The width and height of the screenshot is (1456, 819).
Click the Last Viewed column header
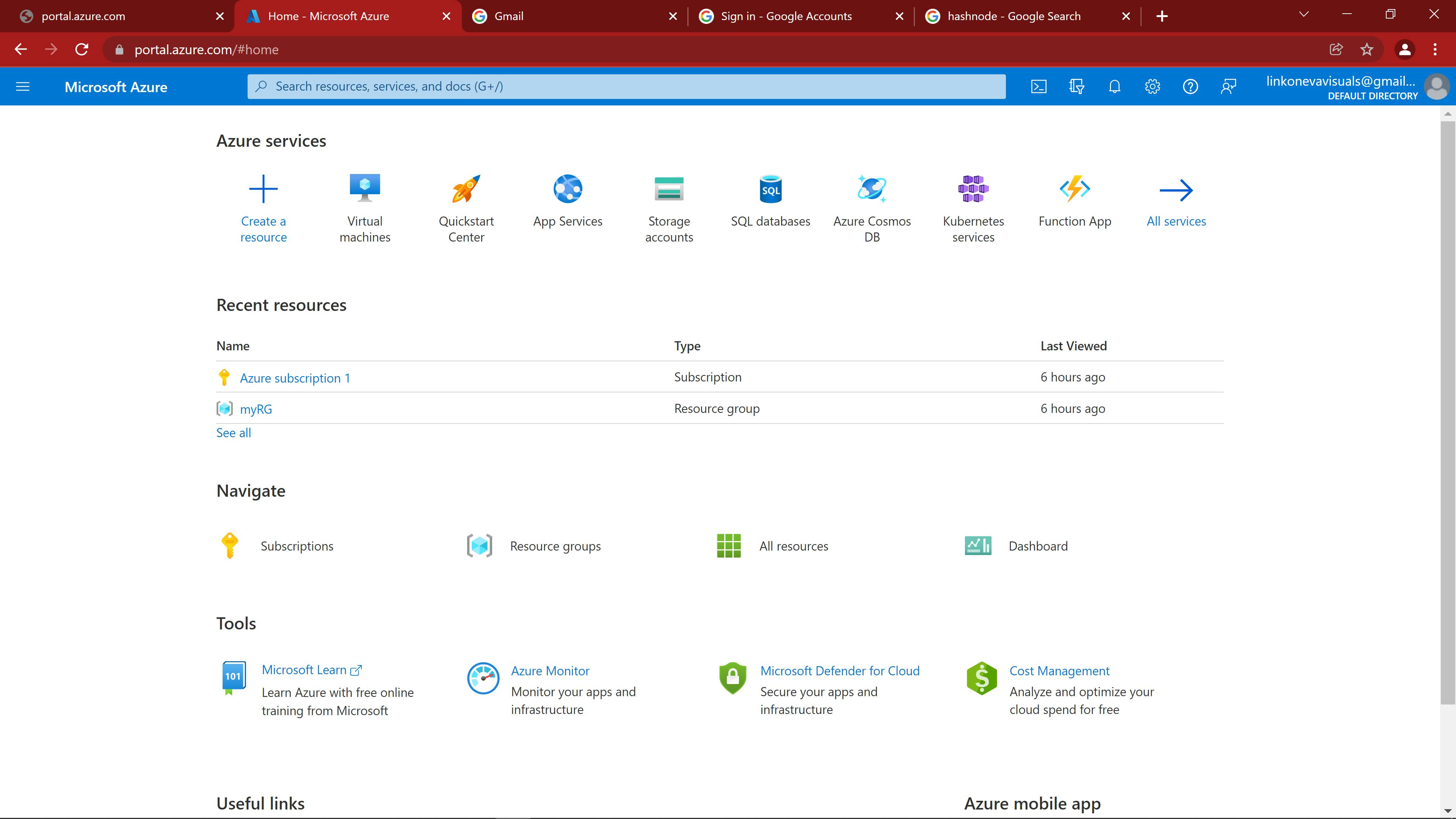pyautogui.click(x=1073, y=346)
